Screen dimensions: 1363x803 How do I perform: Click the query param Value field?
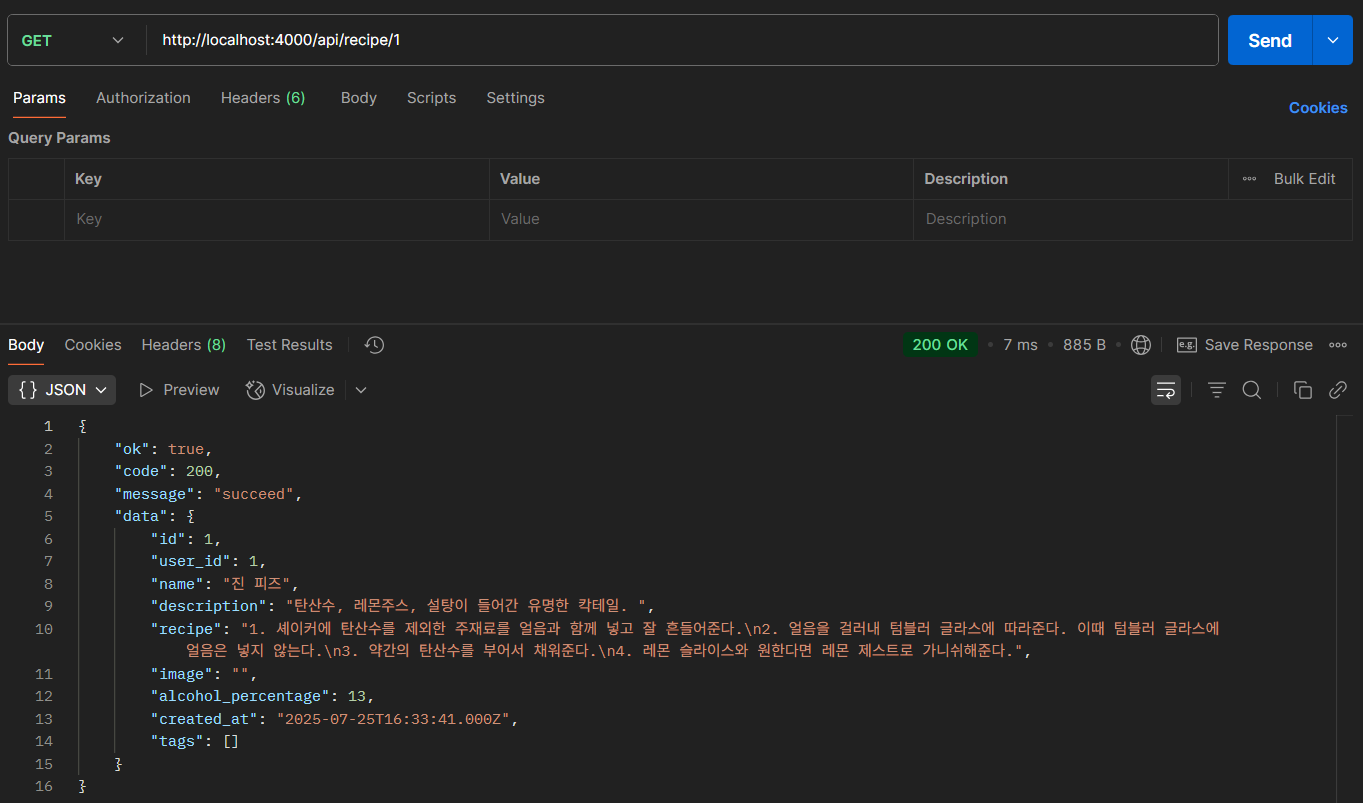click(701, 219)
